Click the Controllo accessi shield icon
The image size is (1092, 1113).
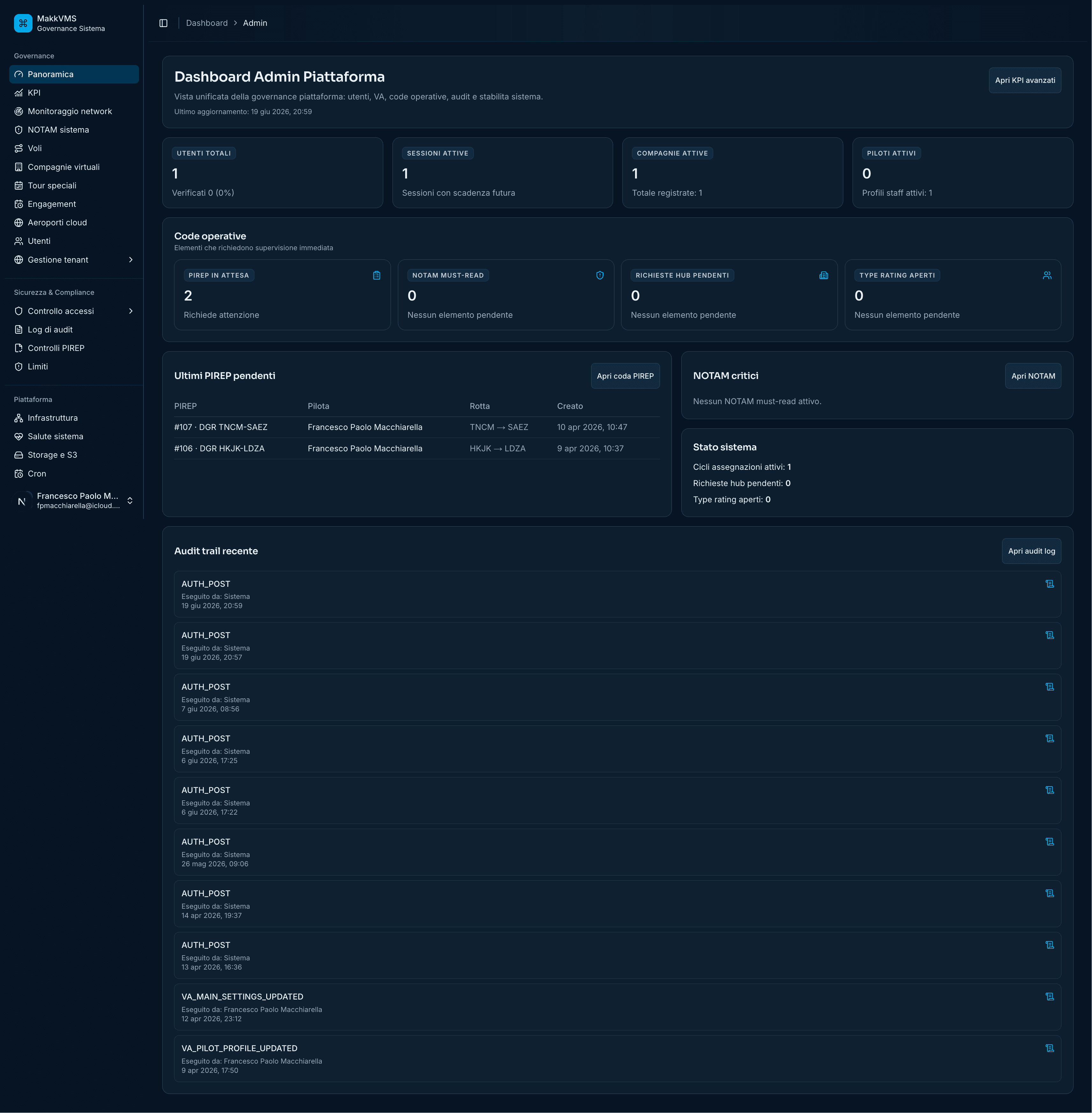[x=18, y=311]
